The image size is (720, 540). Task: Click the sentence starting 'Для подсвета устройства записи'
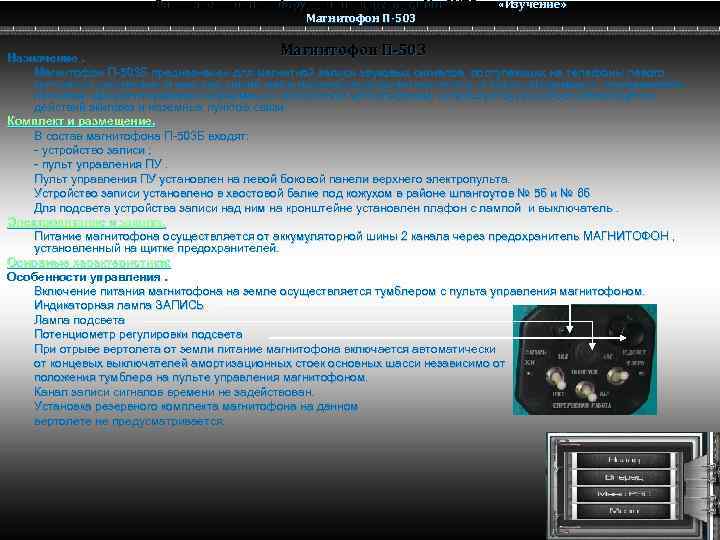point(326,208)
